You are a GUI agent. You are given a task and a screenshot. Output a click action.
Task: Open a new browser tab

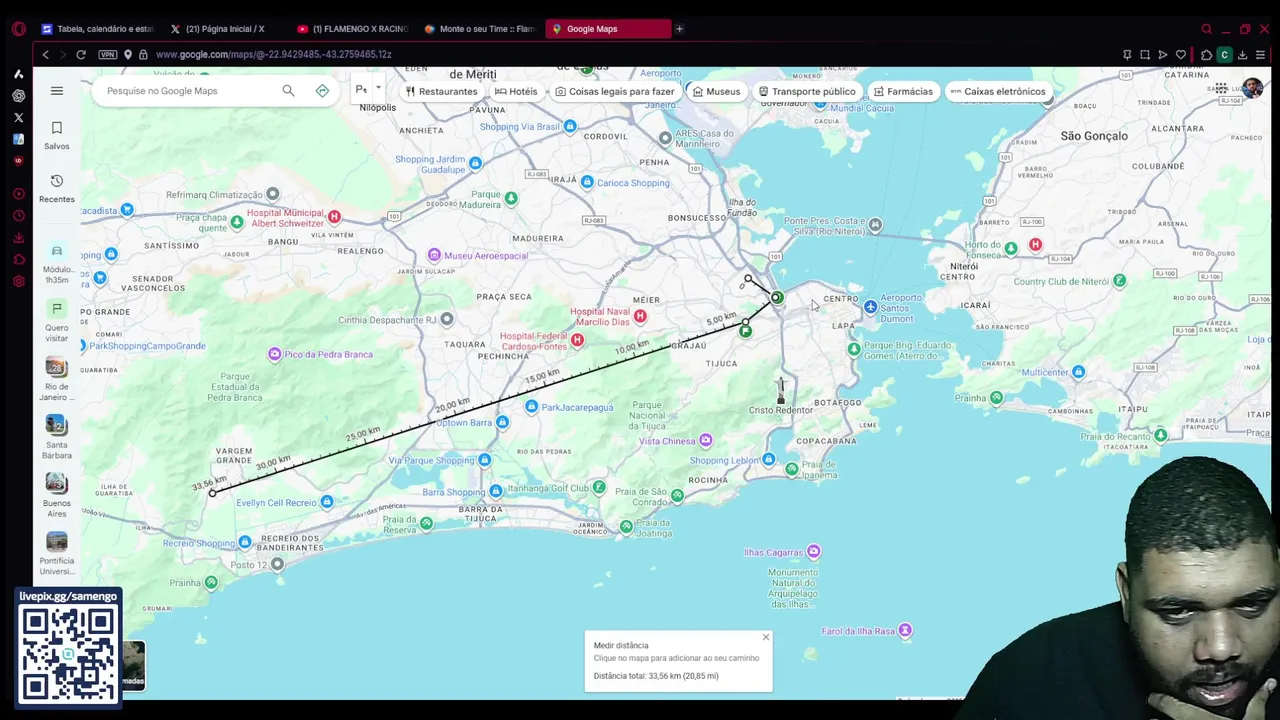pyautogui.click(x=679, y=29)
